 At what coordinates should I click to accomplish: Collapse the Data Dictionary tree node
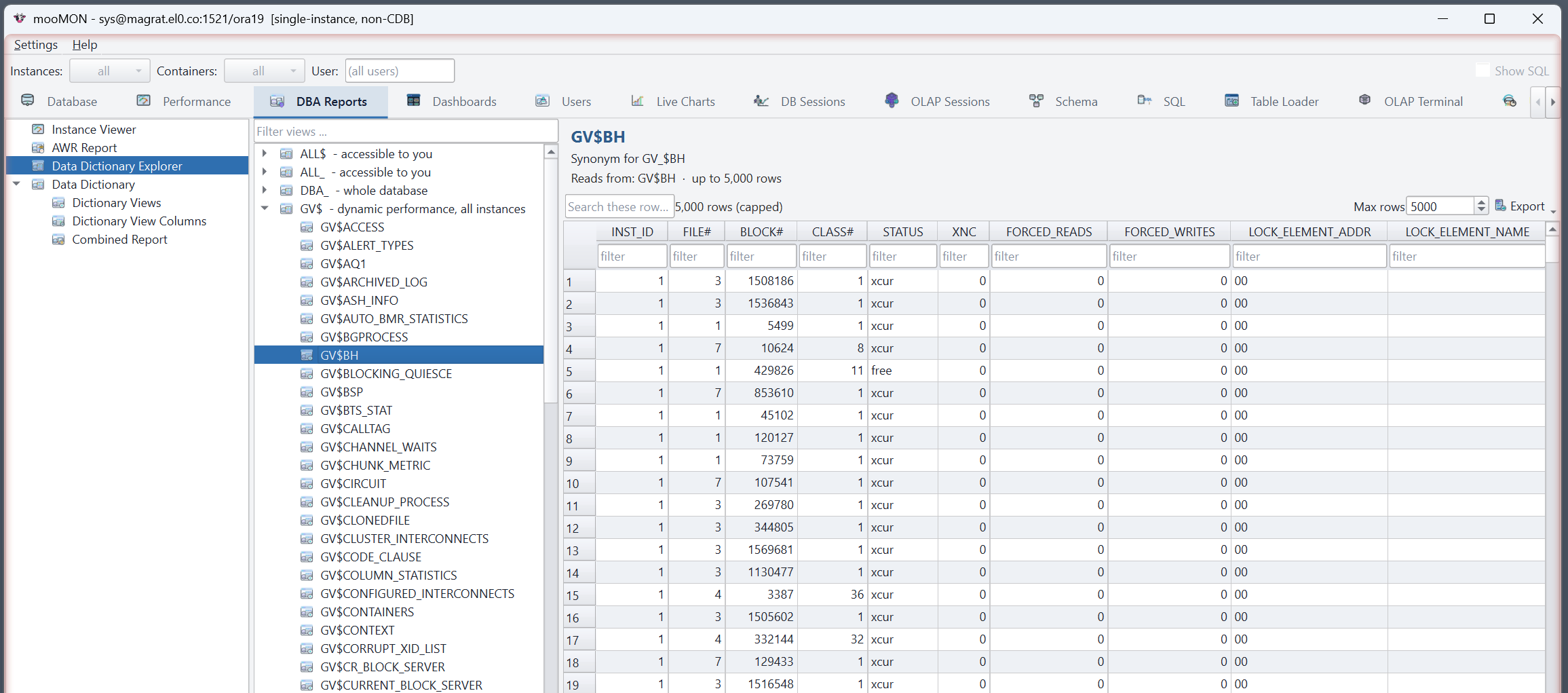pyautogui.click(x=16, y=184)
